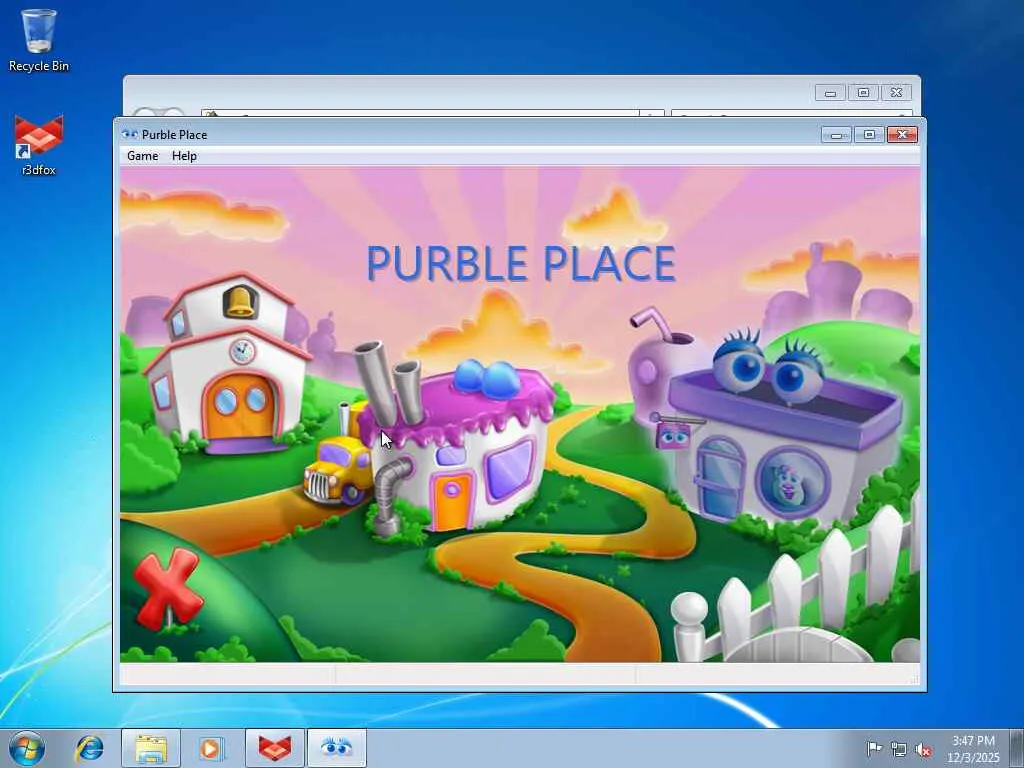This screenshot has width=1024, height=768.
Task: Maximize the Purble Place window
Action: [x=869, y=135]
